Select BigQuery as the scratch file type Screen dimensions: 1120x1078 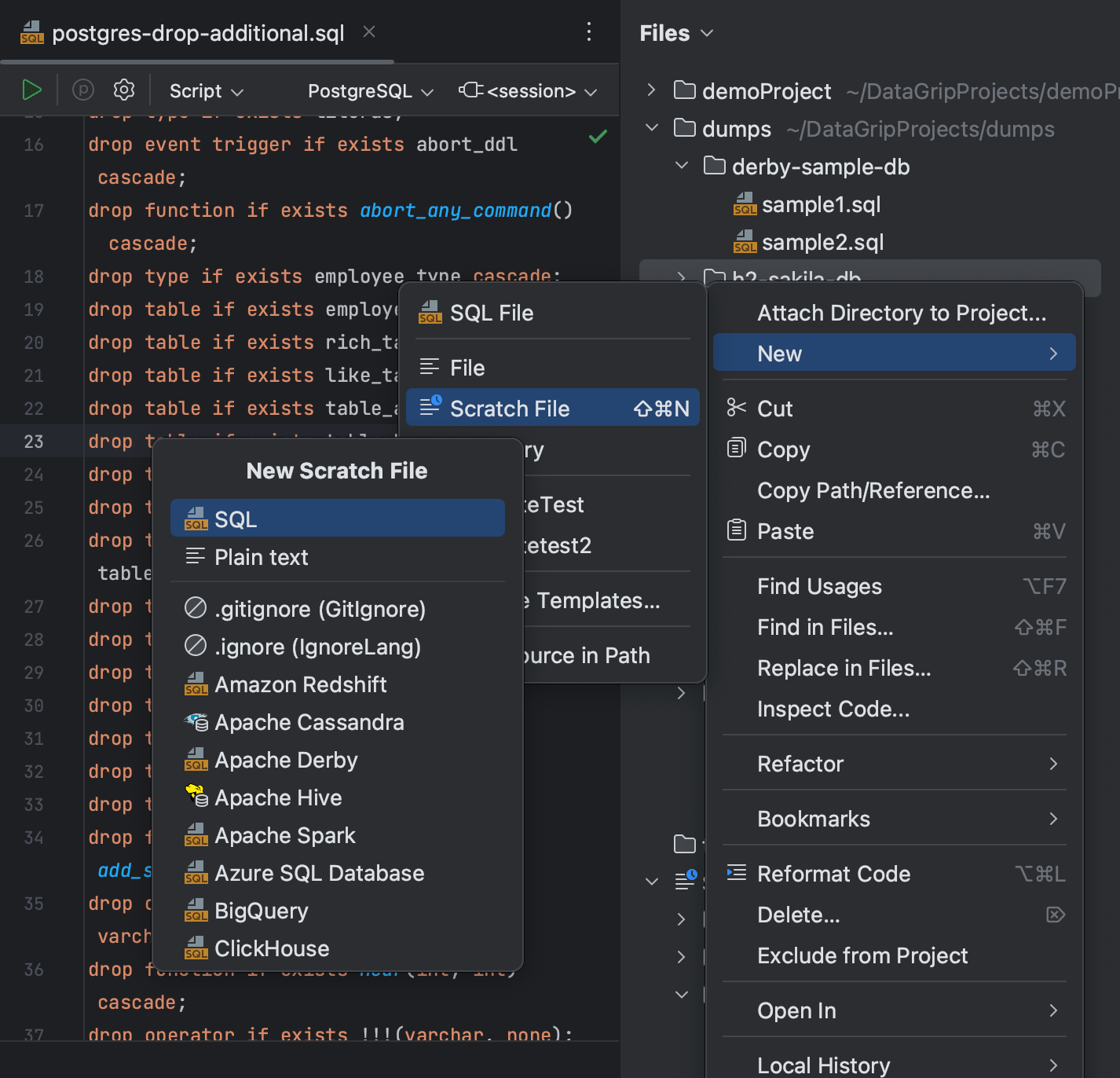tap(262, 911)
